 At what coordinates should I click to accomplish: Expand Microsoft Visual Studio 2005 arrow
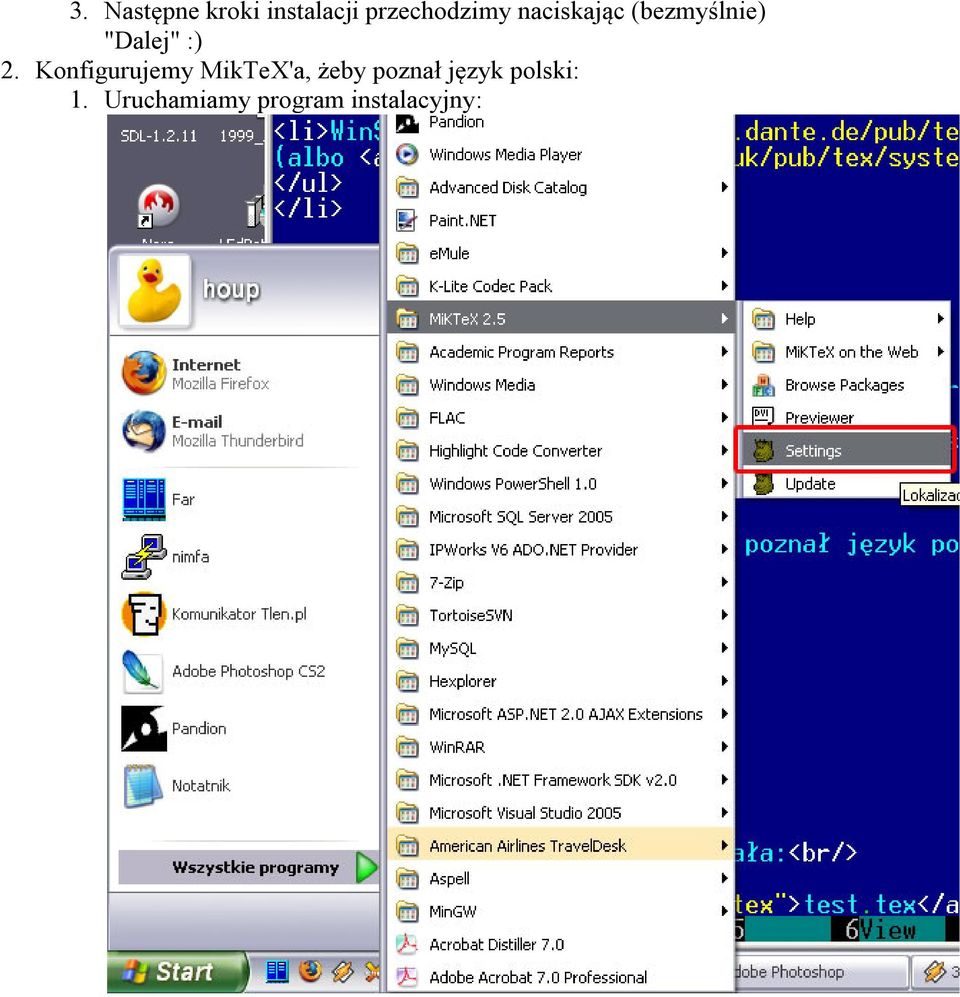pos(724,813)
